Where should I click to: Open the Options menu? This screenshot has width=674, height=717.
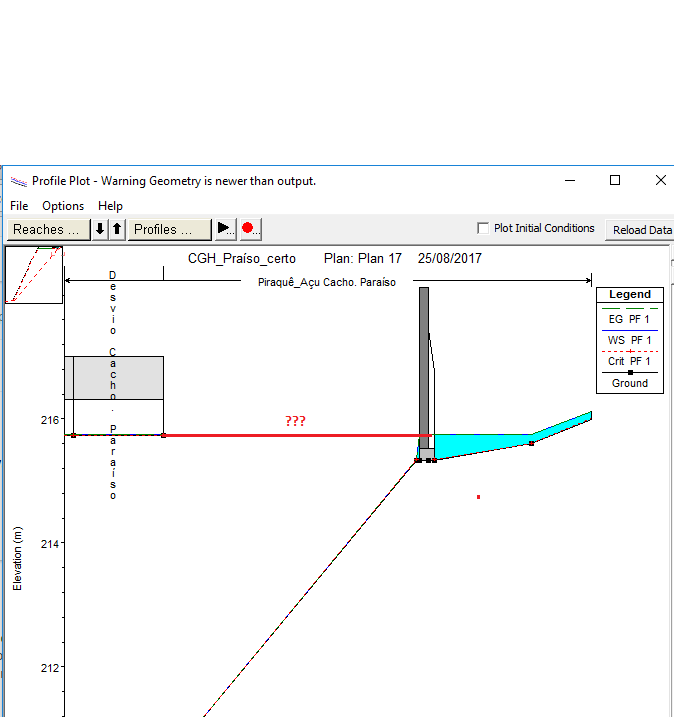coord(63,206)
